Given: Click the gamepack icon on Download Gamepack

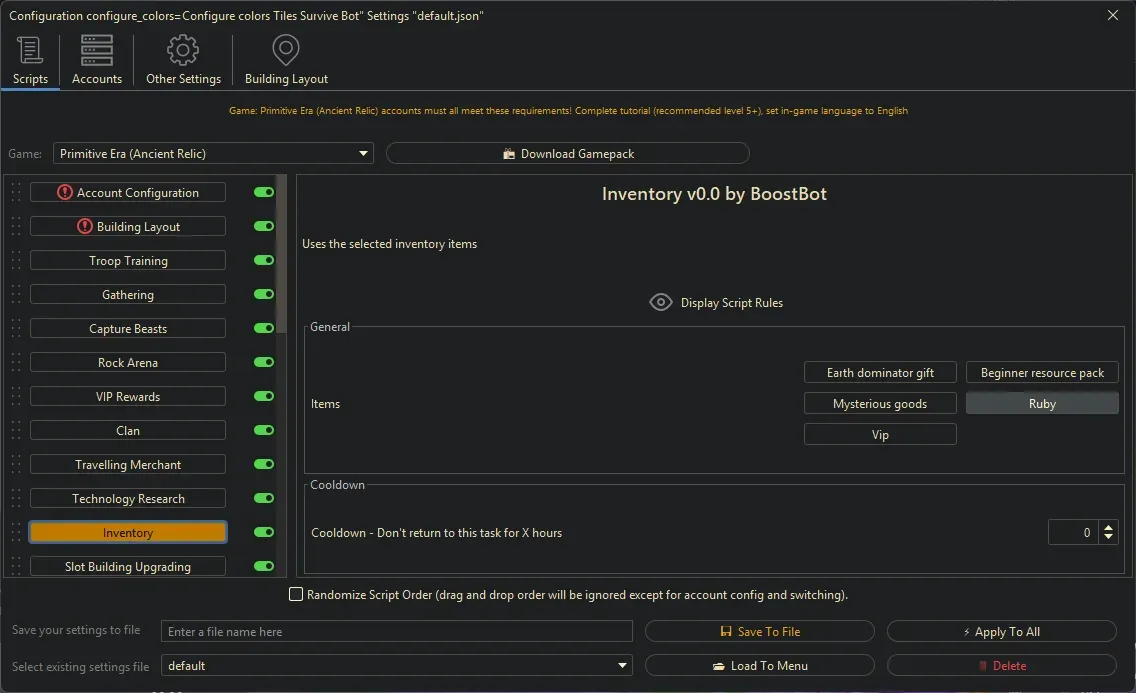Looking at the screenshot, I should (x=508, y=153).
